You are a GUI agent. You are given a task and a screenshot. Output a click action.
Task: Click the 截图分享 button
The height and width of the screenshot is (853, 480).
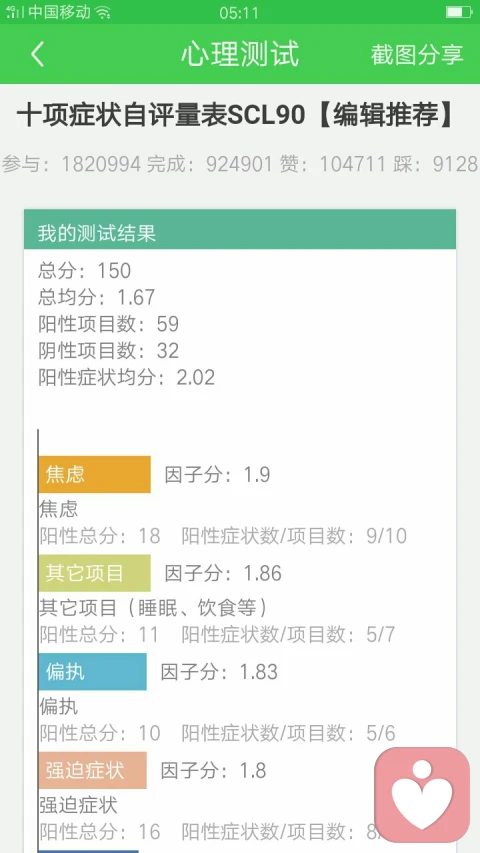(417, 54)
